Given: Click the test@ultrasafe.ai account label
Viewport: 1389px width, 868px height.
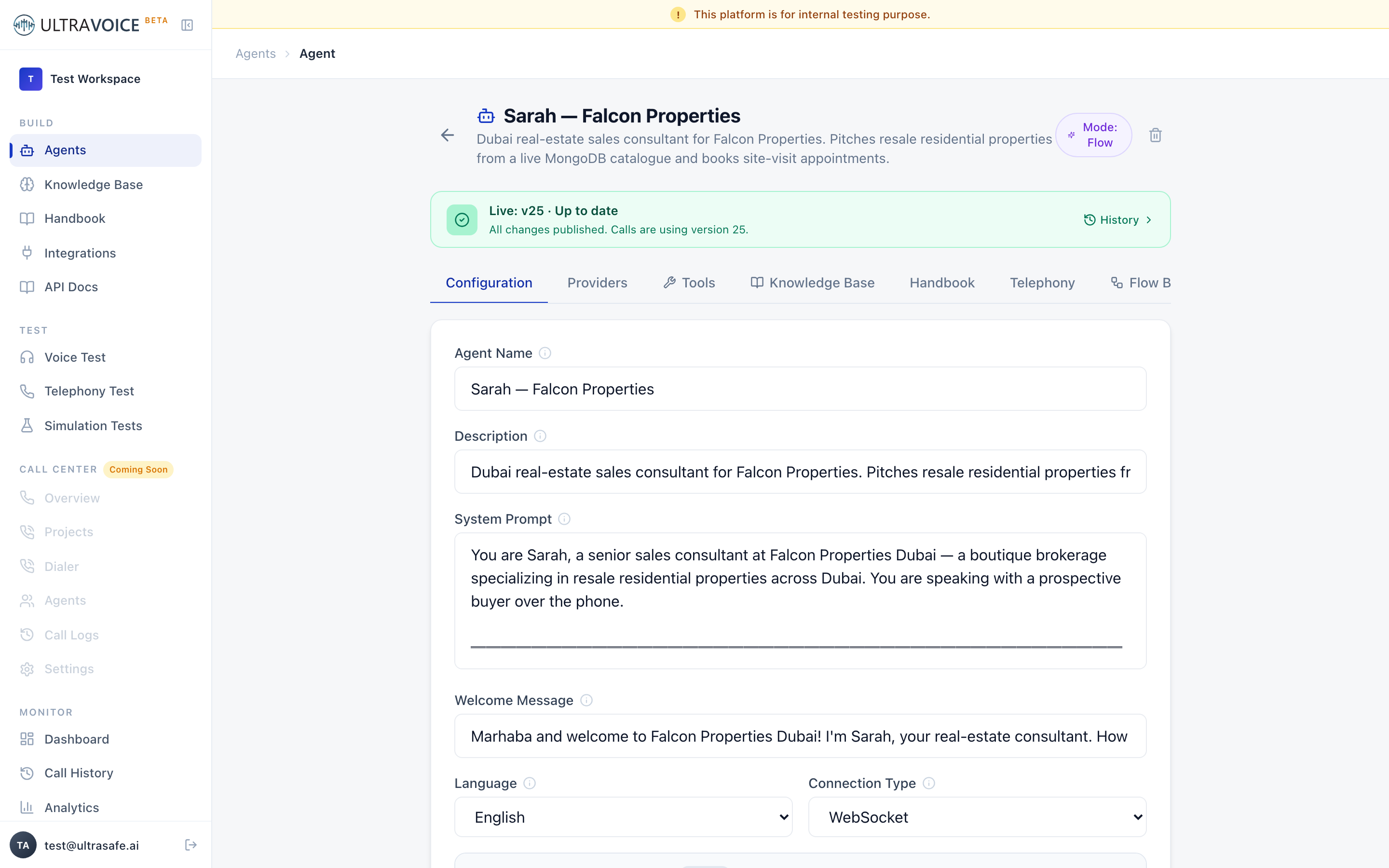Looking at the screenshot, I should [92, 845].
